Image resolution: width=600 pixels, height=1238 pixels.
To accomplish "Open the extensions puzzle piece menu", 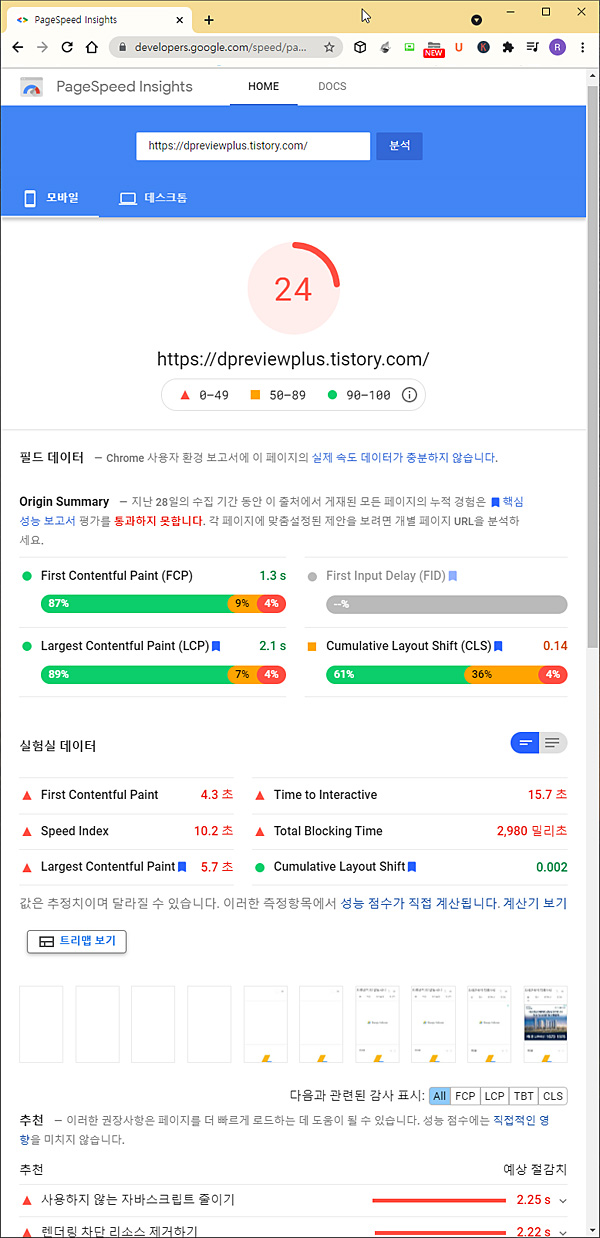I will click(509, 47).
